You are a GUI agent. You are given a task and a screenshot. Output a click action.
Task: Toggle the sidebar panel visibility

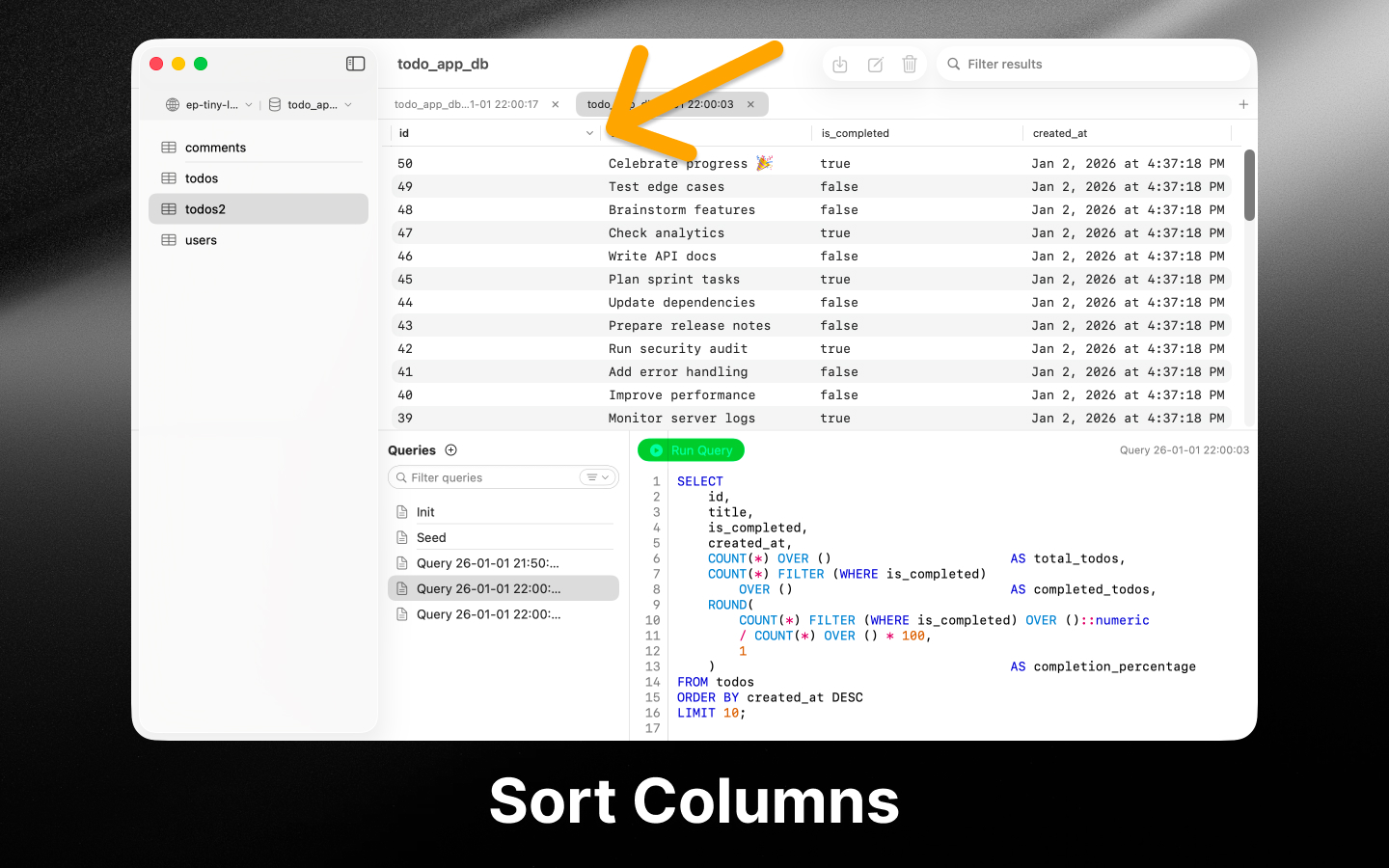point(355,64)
